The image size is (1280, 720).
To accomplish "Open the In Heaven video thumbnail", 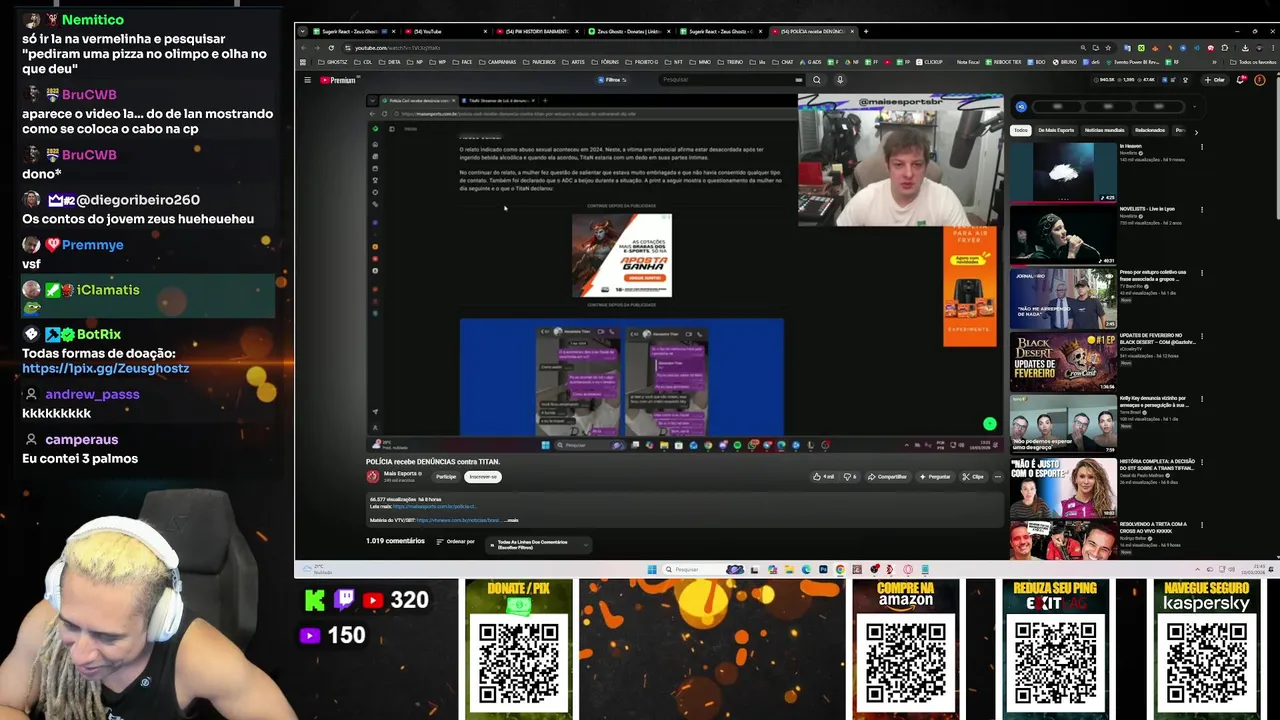I will point(1063,172).
